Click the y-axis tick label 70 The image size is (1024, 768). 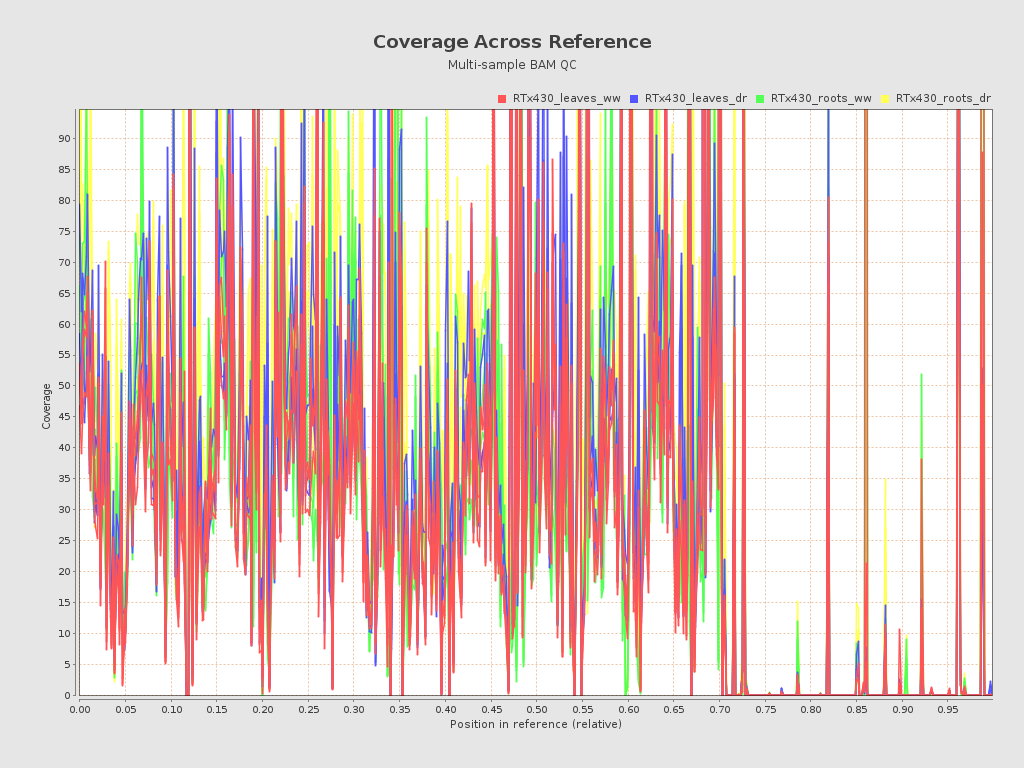pos(64,263)
